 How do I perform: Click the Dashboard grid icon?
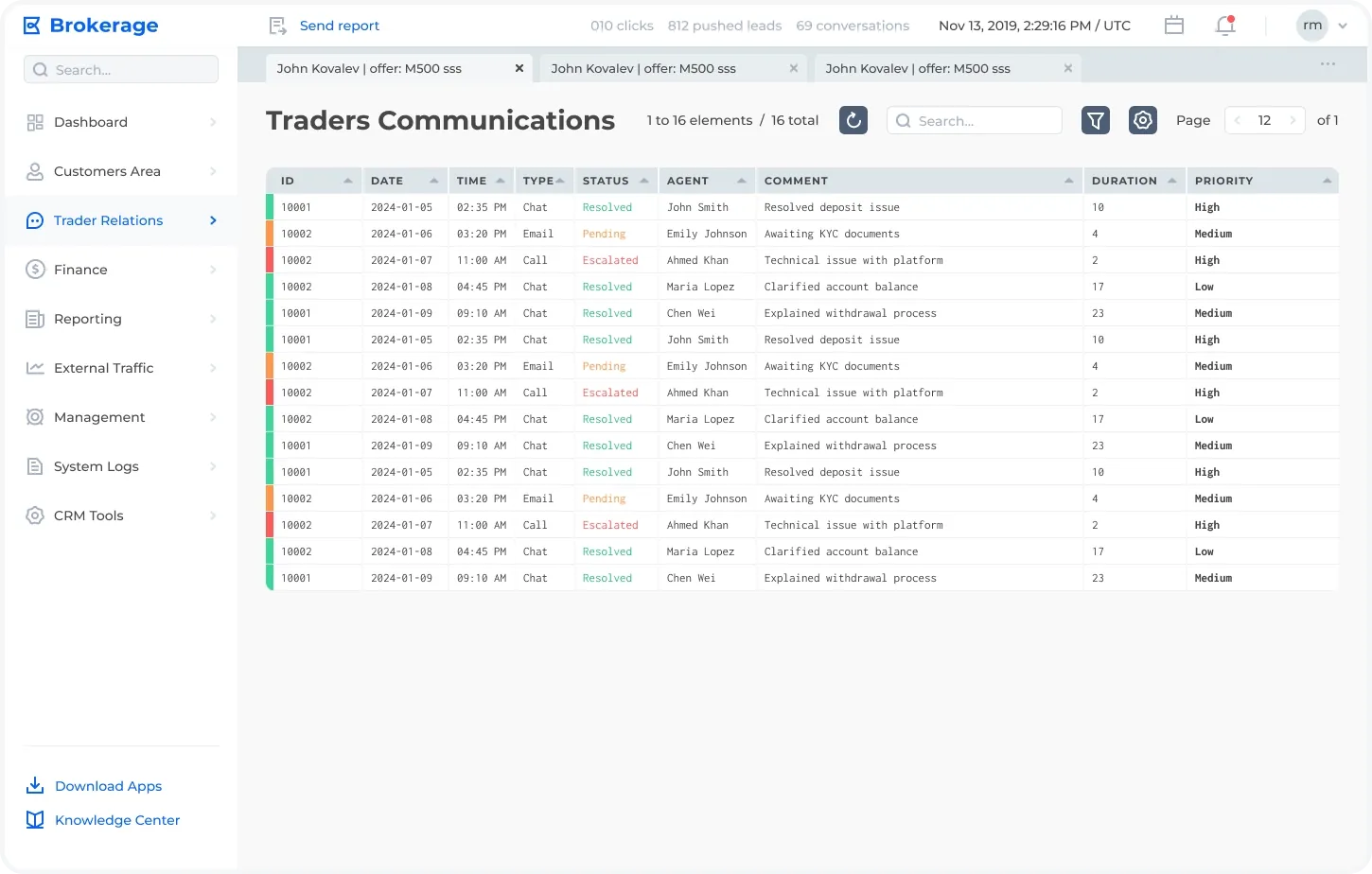35,122
